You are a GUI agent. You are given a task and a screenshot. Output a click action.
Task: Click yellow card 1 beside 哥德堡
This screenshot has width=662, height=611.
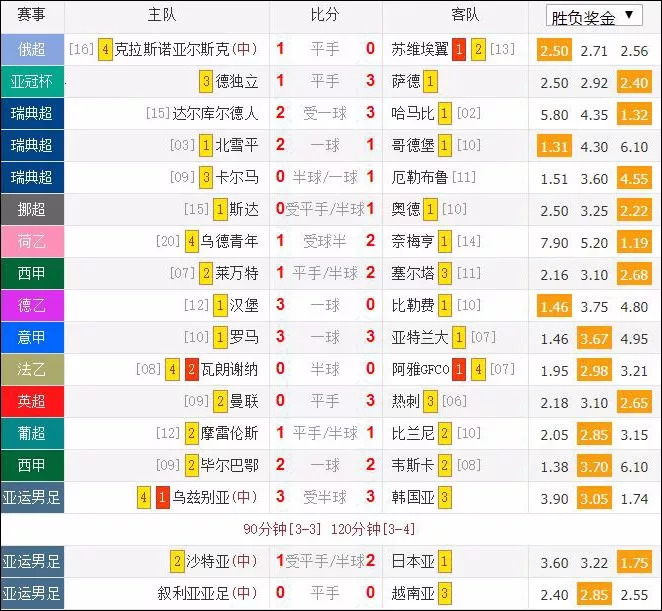click(445, 146)
